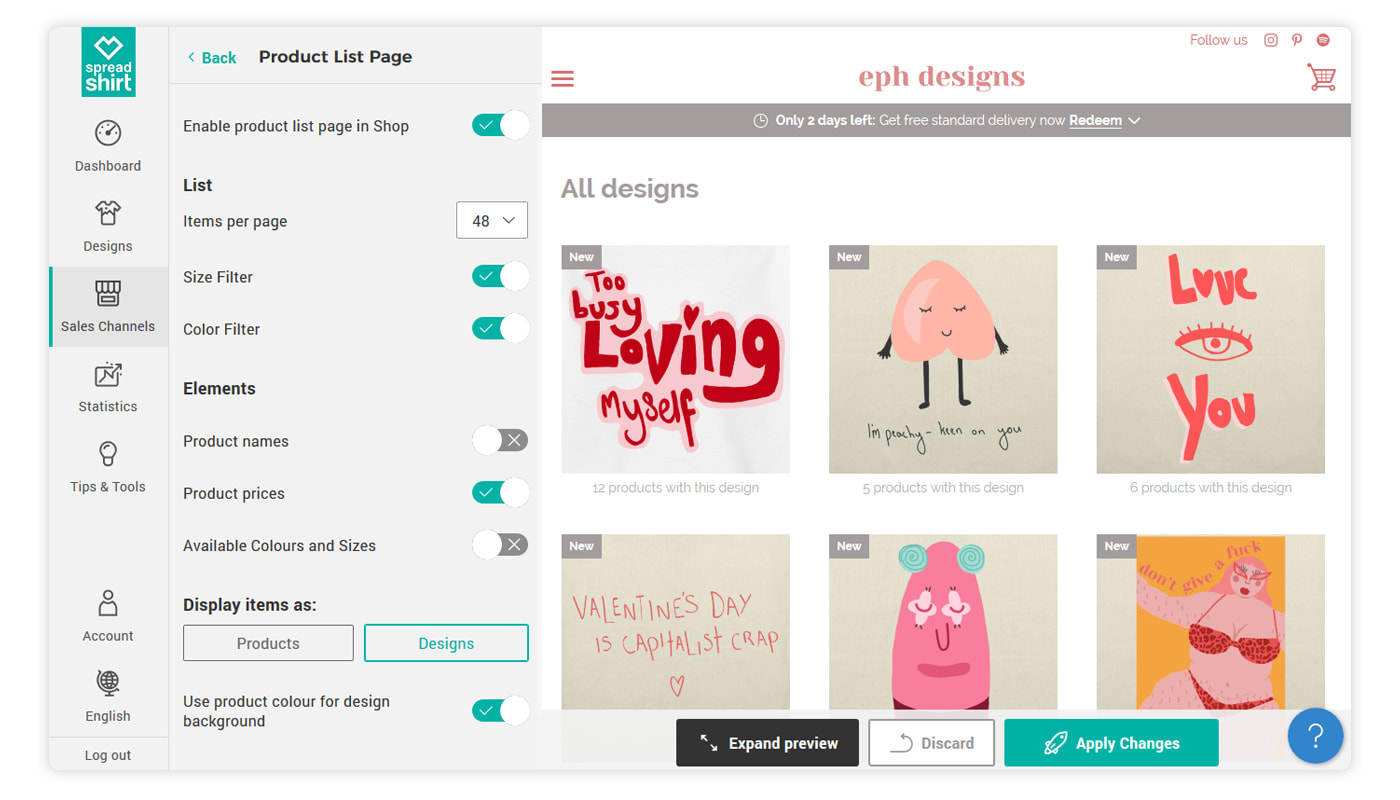Go to Designs section in sidebar

(x=108, y=226)
